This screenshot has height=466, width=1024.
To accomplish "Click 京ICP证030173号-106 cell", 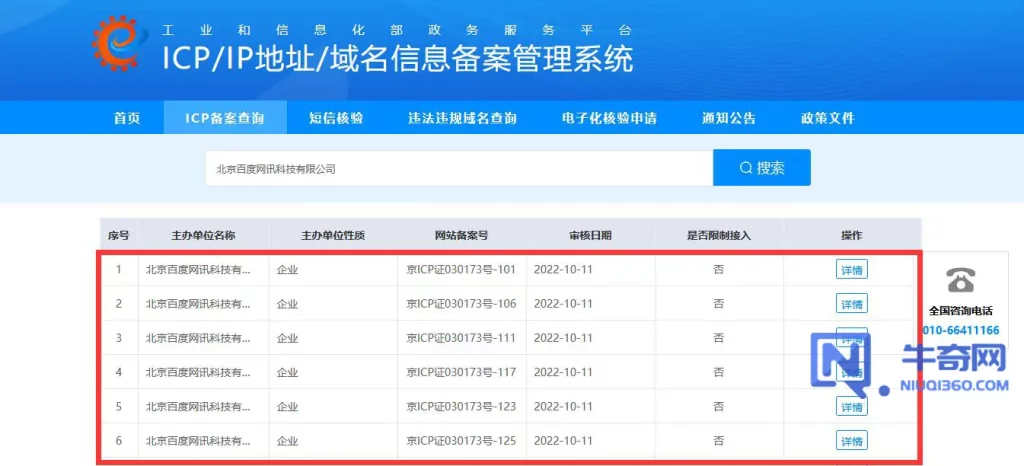I will click(461, 303).
